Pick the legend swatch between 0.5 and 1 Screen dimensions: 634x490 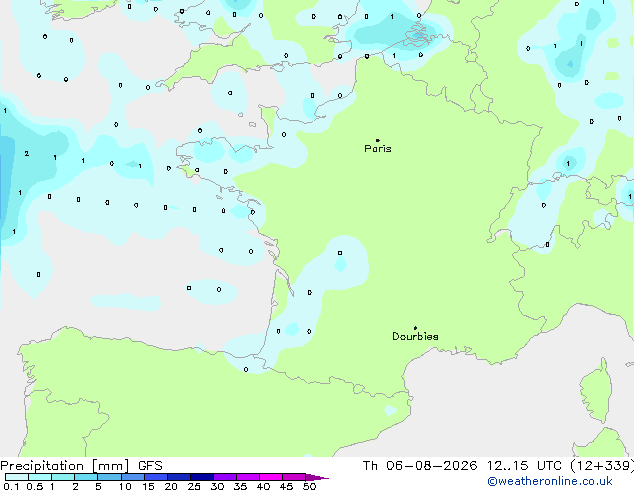(x=40, y=477)
